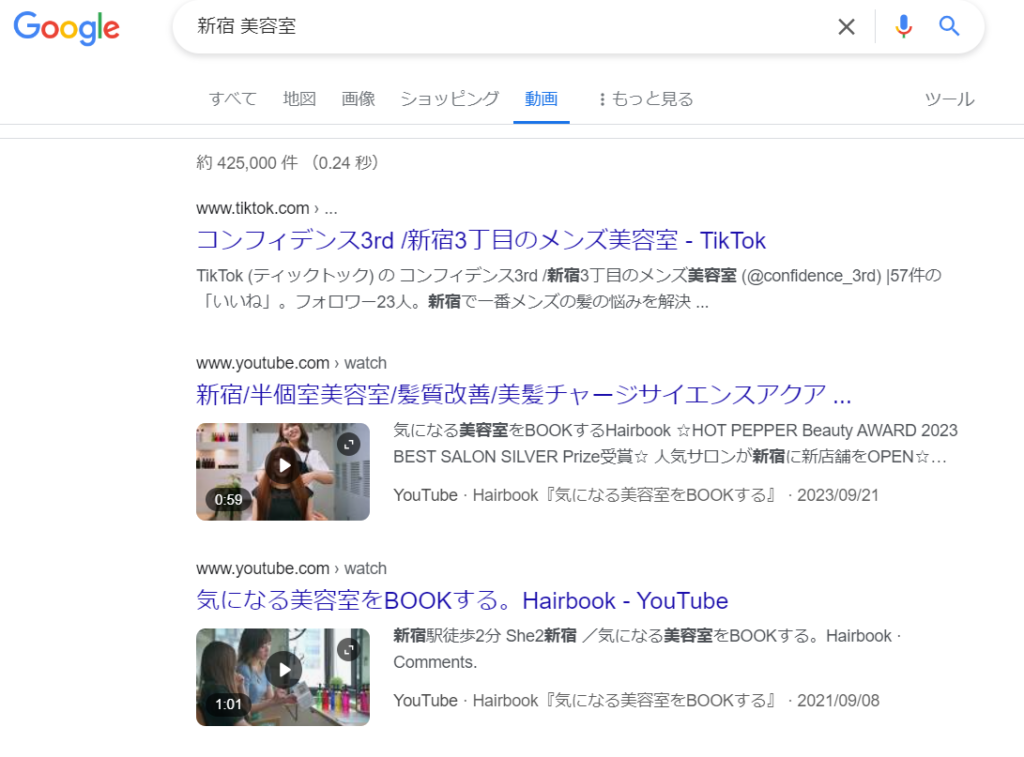
Task: Open the コンフィデンス3rd TikTok result link
Action: tap(481, 240)
